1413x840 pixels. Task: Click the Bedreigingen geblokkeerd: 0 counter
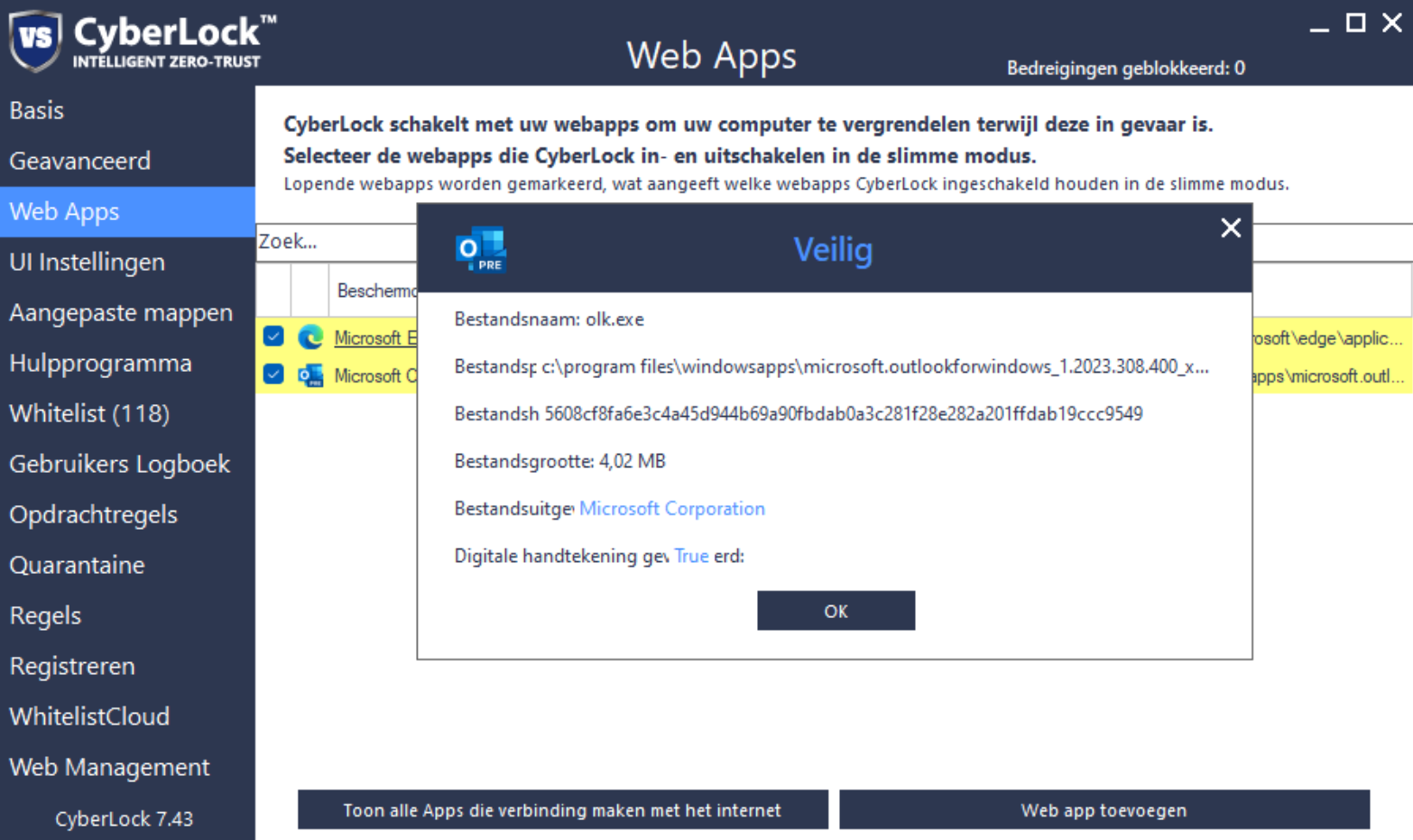point(1125,69)
